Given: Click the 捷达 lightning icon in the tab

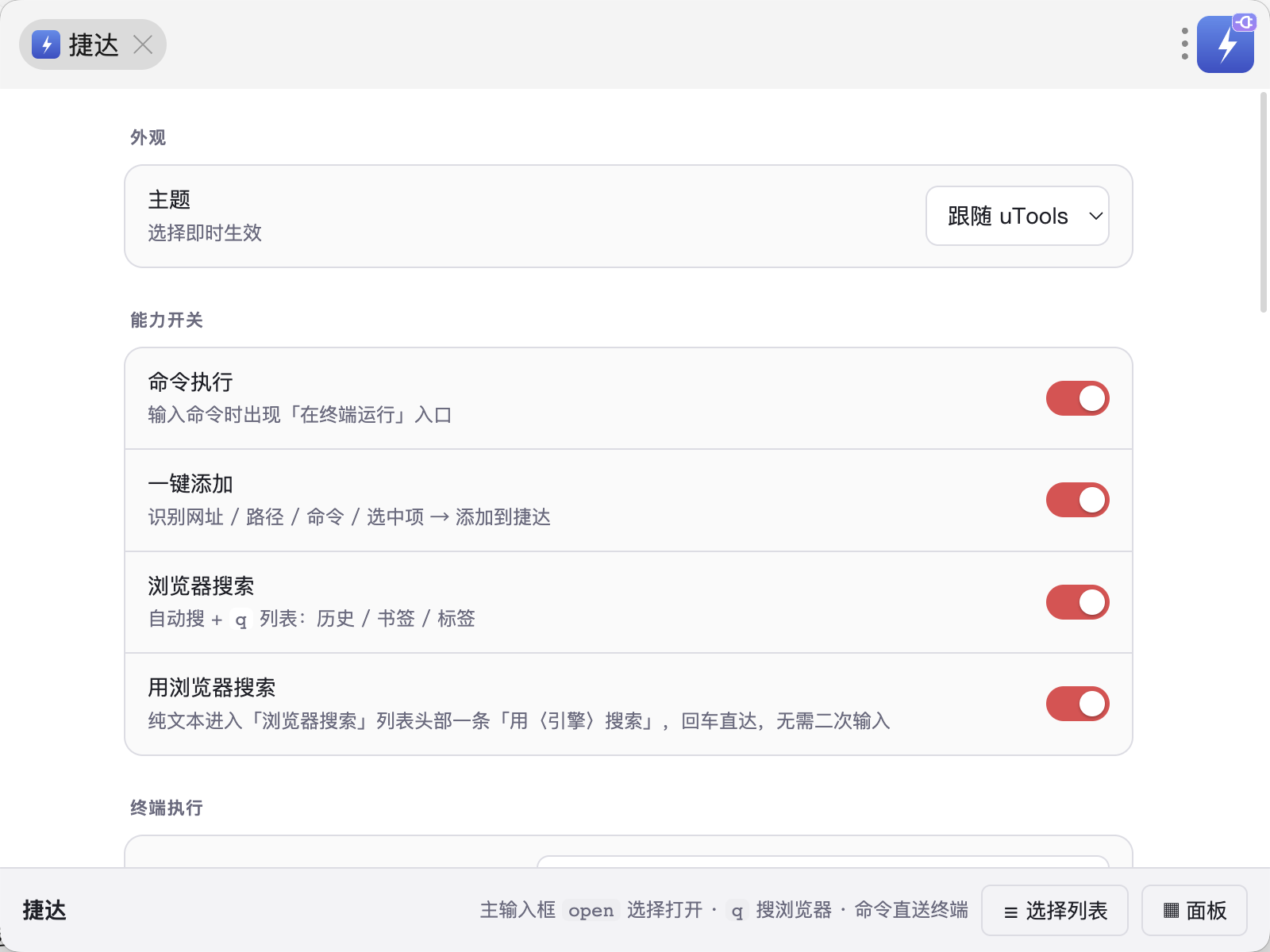Looking at the screenshot, I should (x=46, y=45).
